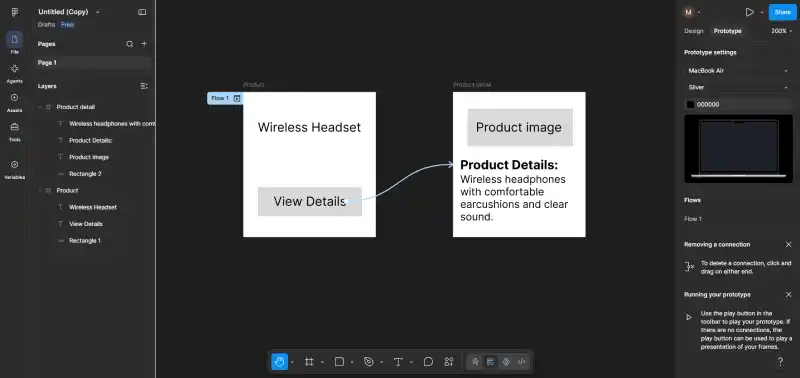Add a new page with plus icon
800x378 pixels.
pyautogui.click(x=144, y=44)
